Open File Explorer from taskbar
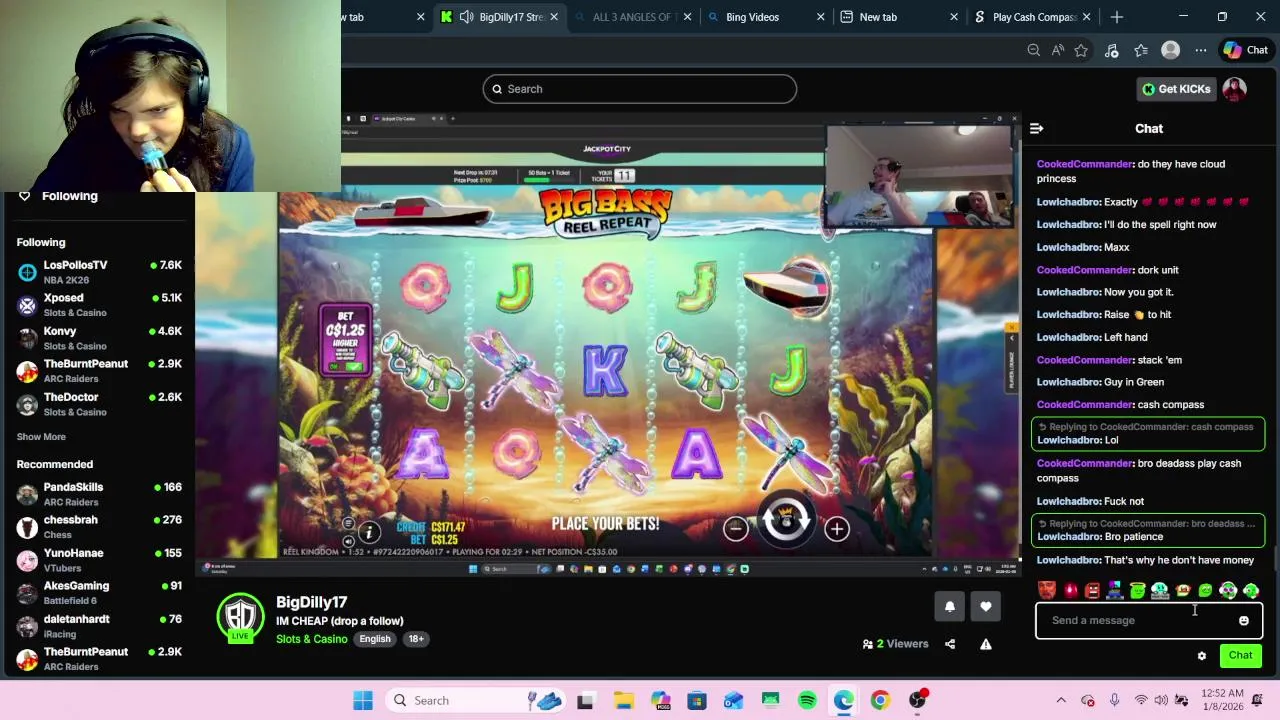This screenshot has height=720, width=1280. [623, 700]
